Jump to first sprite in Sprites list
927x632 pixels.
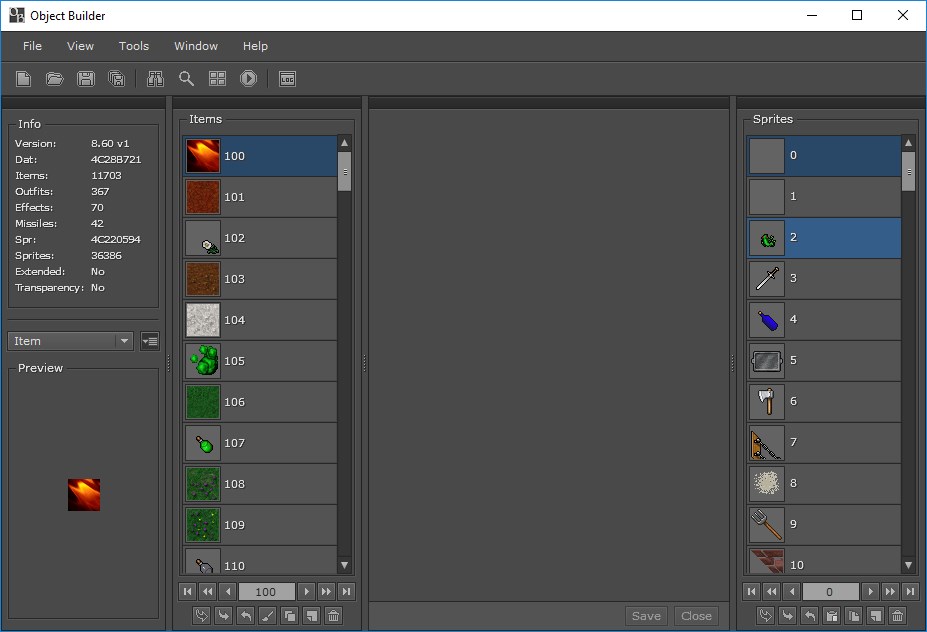click(x=751, y=592)
